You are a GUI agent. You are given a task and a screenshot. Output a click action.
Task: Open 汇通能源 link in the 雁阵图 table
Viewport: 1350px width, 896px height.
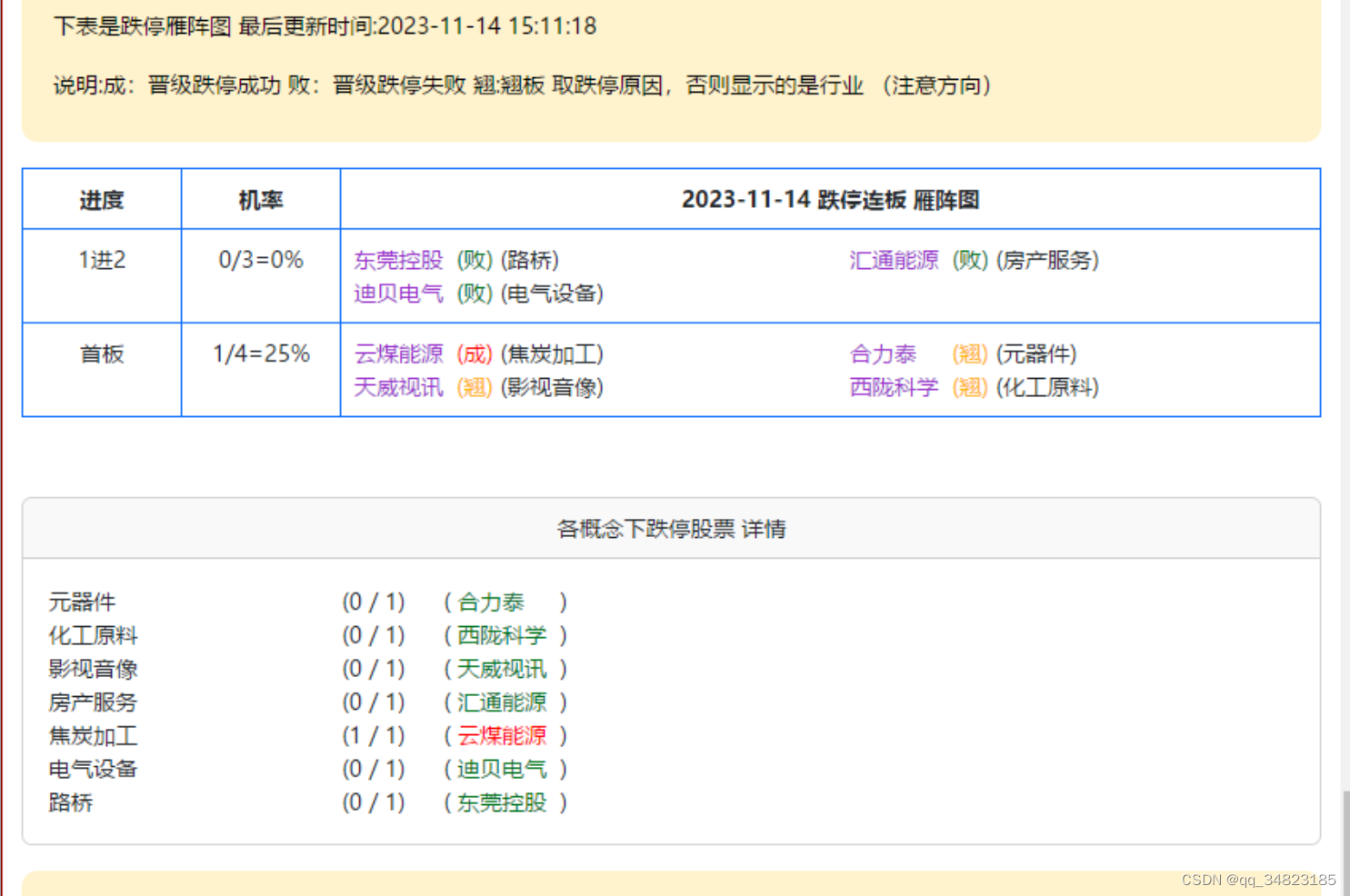tap(894, 261)
